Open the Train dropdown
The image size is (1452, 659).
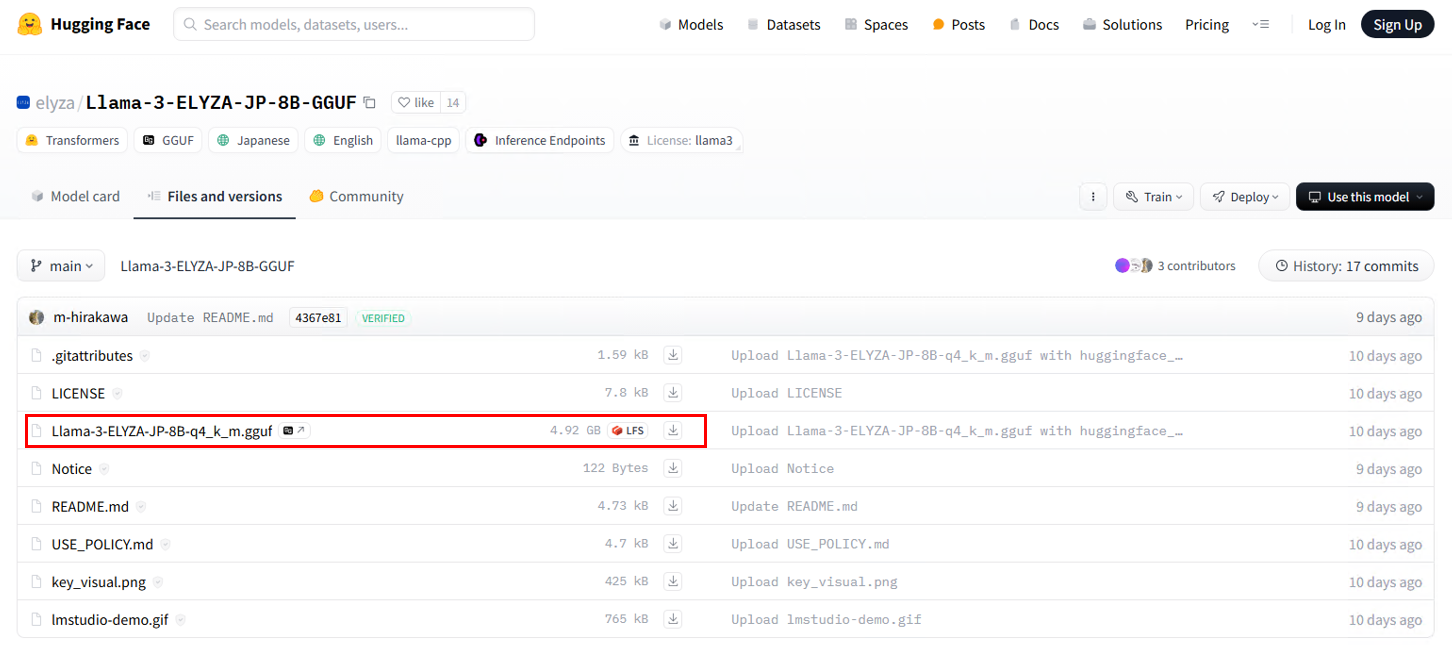coord(1153,196)
